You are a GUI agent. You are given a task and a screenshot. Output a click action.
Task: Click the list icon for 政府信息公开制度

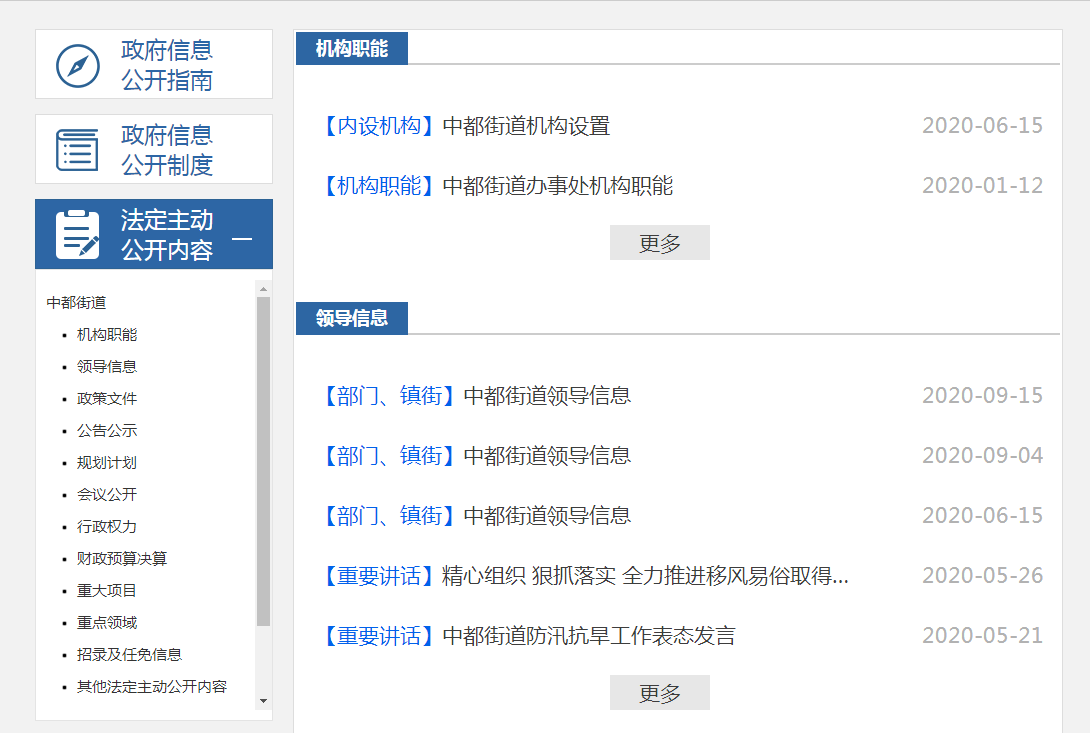coord(77,150)
